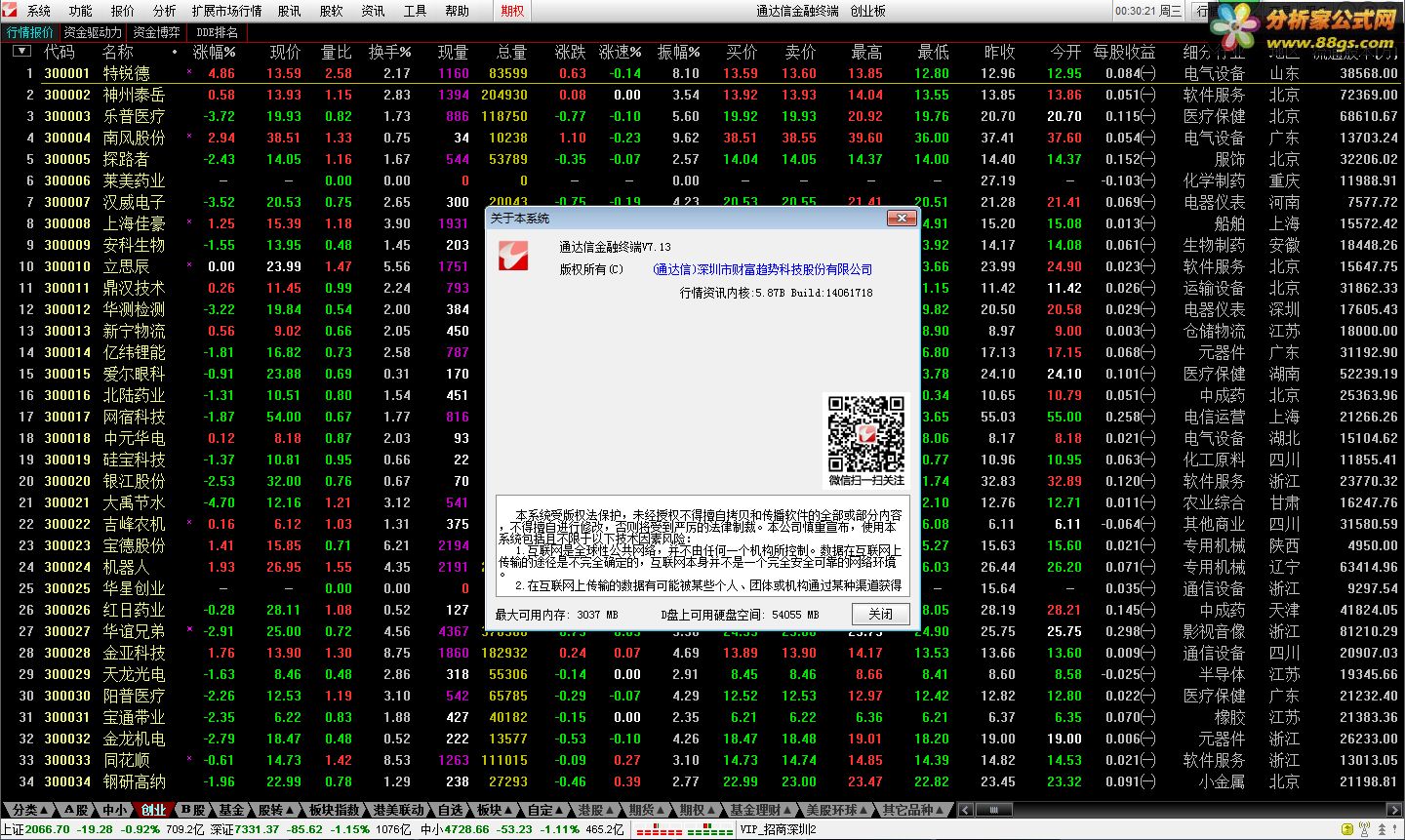
Task: Open the 帮助 menu
Action: coord(458,11)
